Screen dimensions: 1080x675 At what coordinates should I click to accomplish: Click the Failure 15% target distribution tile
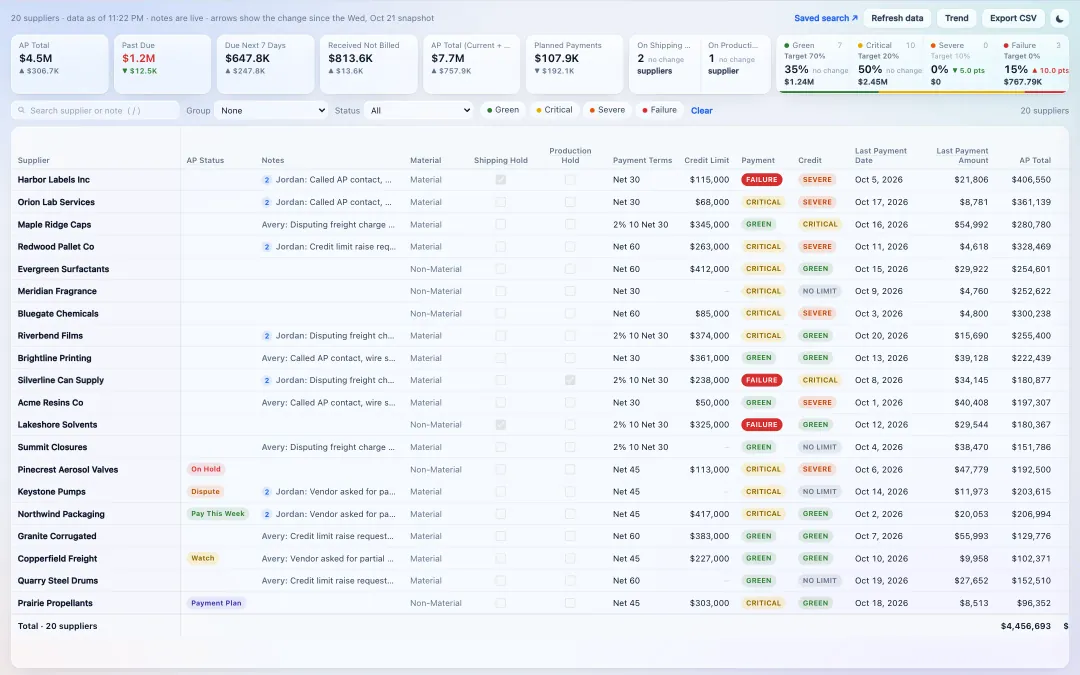[1034, 64]
